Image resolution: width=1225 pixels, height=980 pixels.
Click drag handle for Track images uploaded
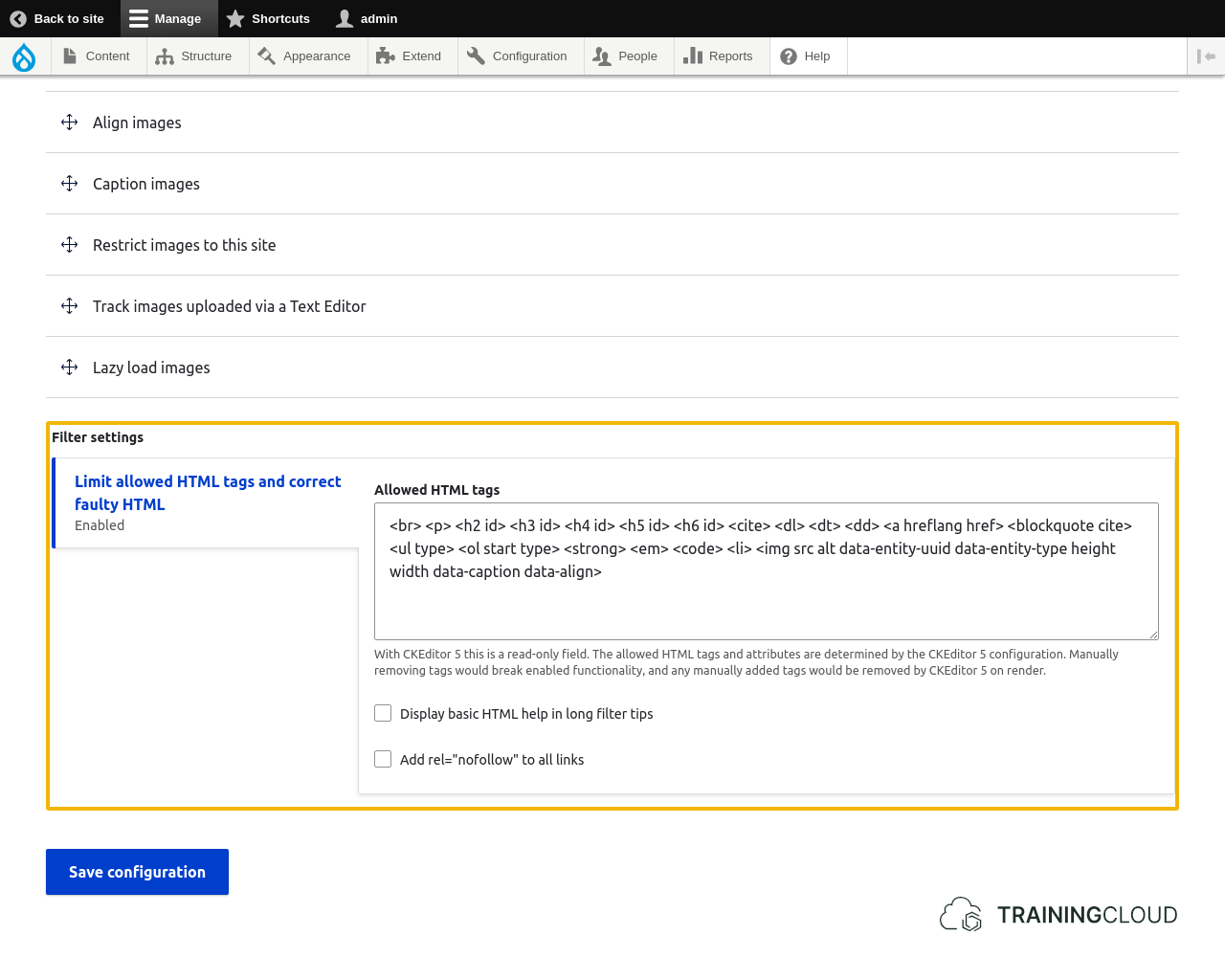pyautogui.click(x=69, y=306)
